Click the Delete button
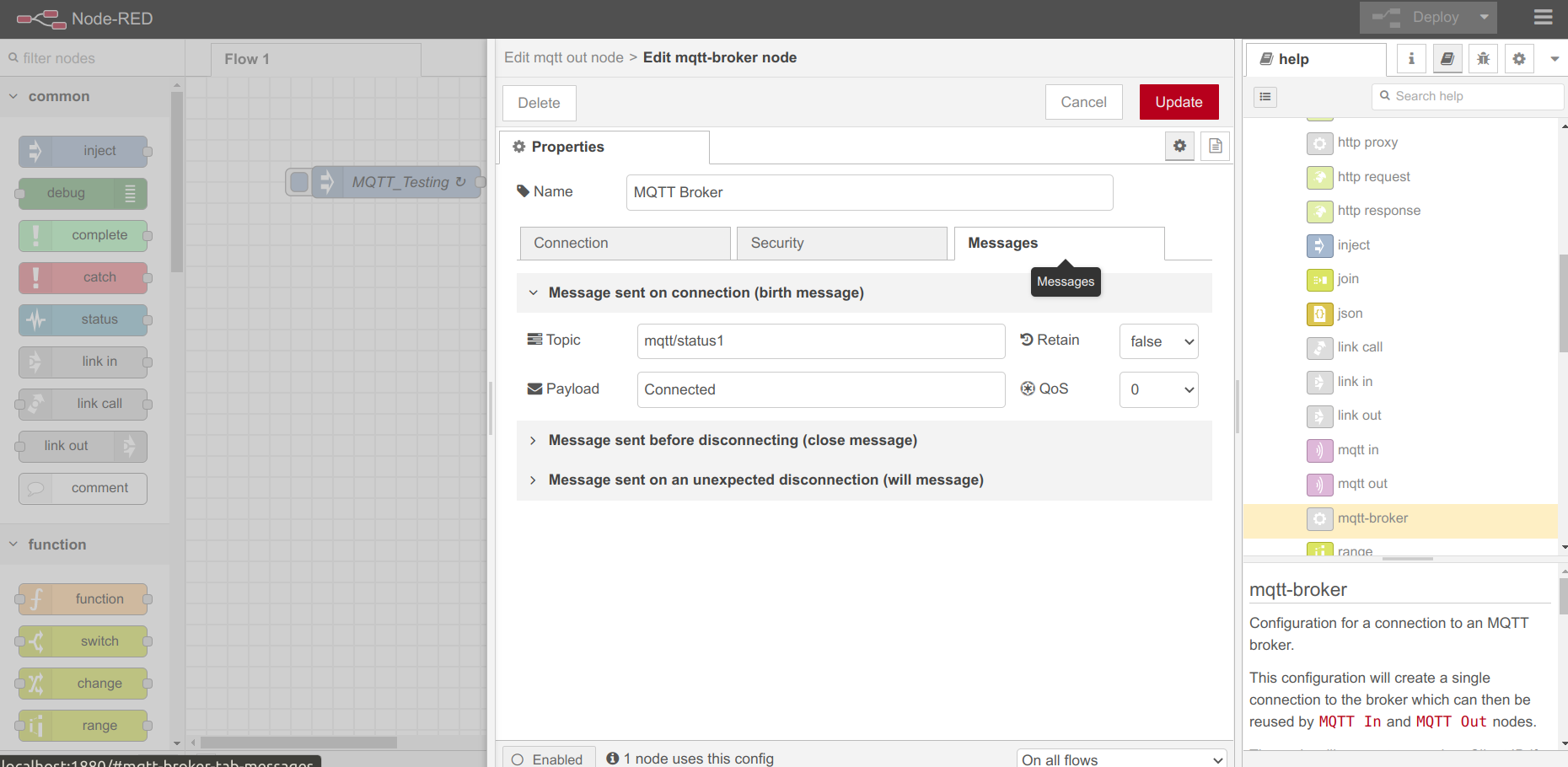The image size is (1568, 767). (540, 103)
